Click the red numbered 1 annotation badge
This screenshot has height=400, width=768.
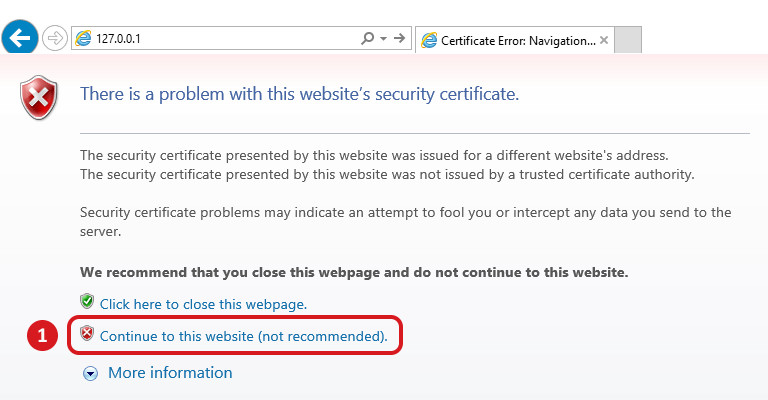click(42, 336)
